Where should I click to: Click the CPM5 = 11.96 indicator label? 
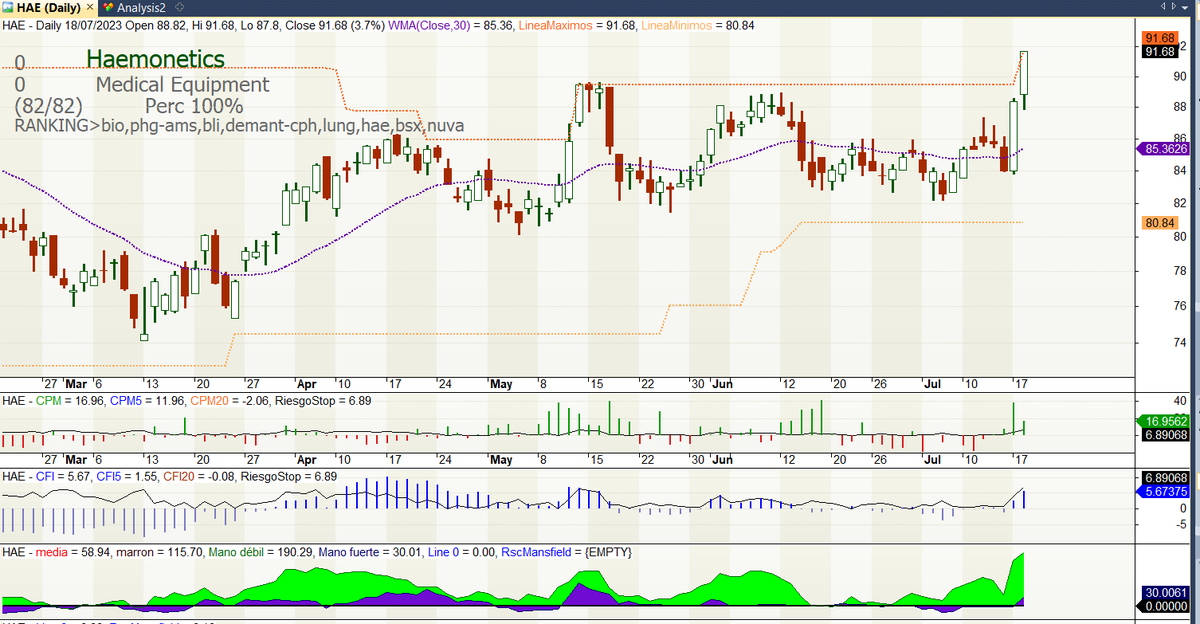146,401
